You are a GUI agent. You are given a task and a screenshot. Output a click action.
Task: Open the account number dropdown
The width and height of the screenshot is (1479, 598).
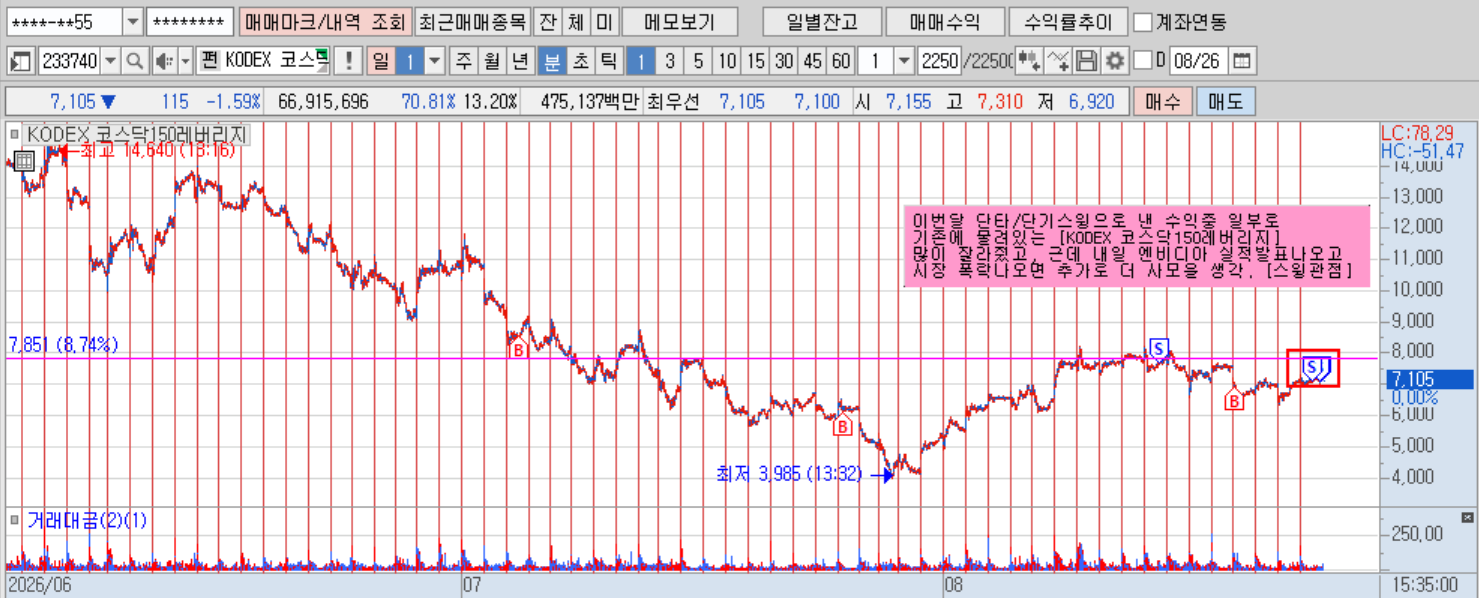pyautogui.click(x=133, y=22)
